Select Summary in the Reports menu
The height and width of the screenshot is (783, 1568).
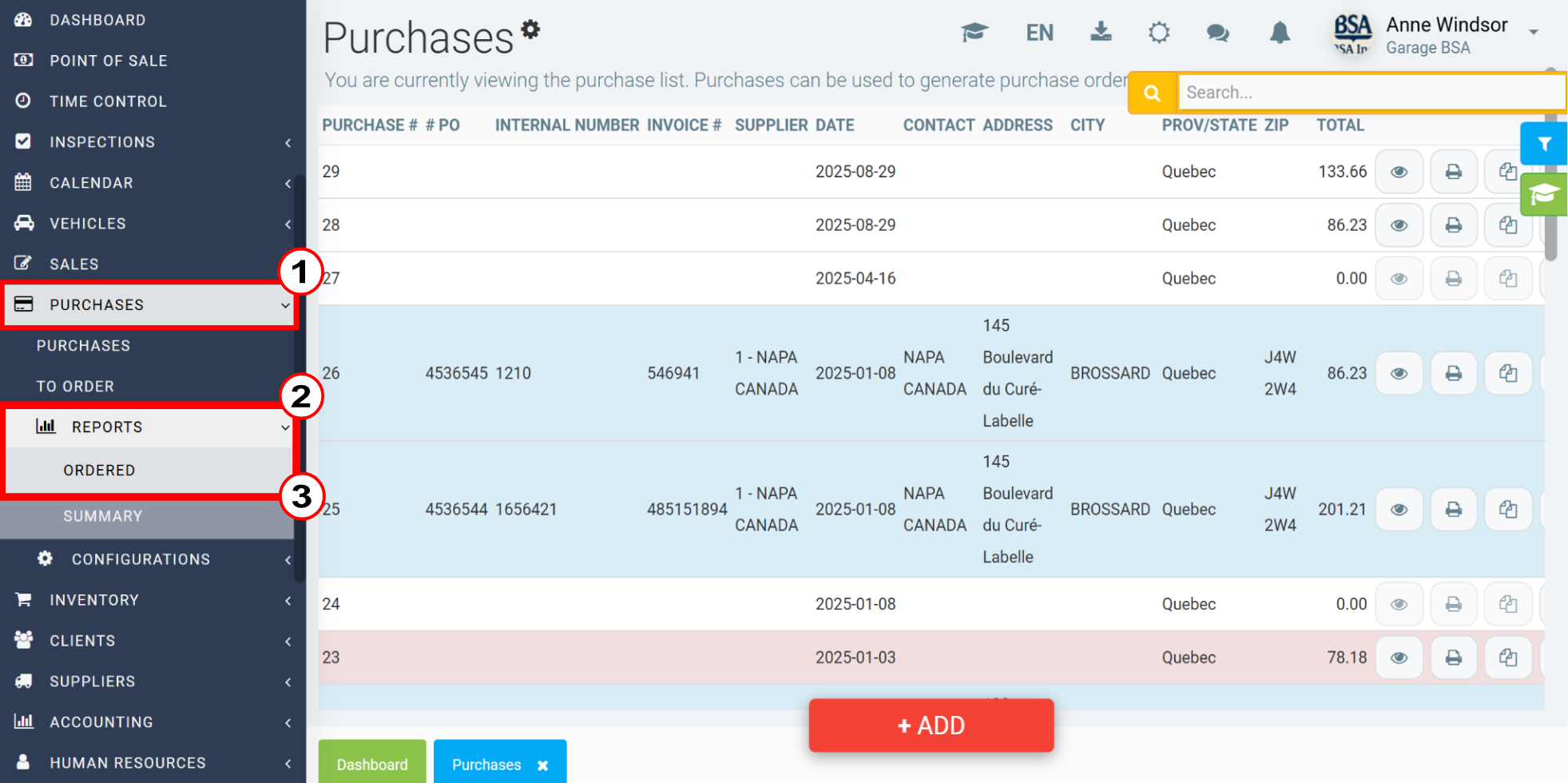[x=103, y=516]
